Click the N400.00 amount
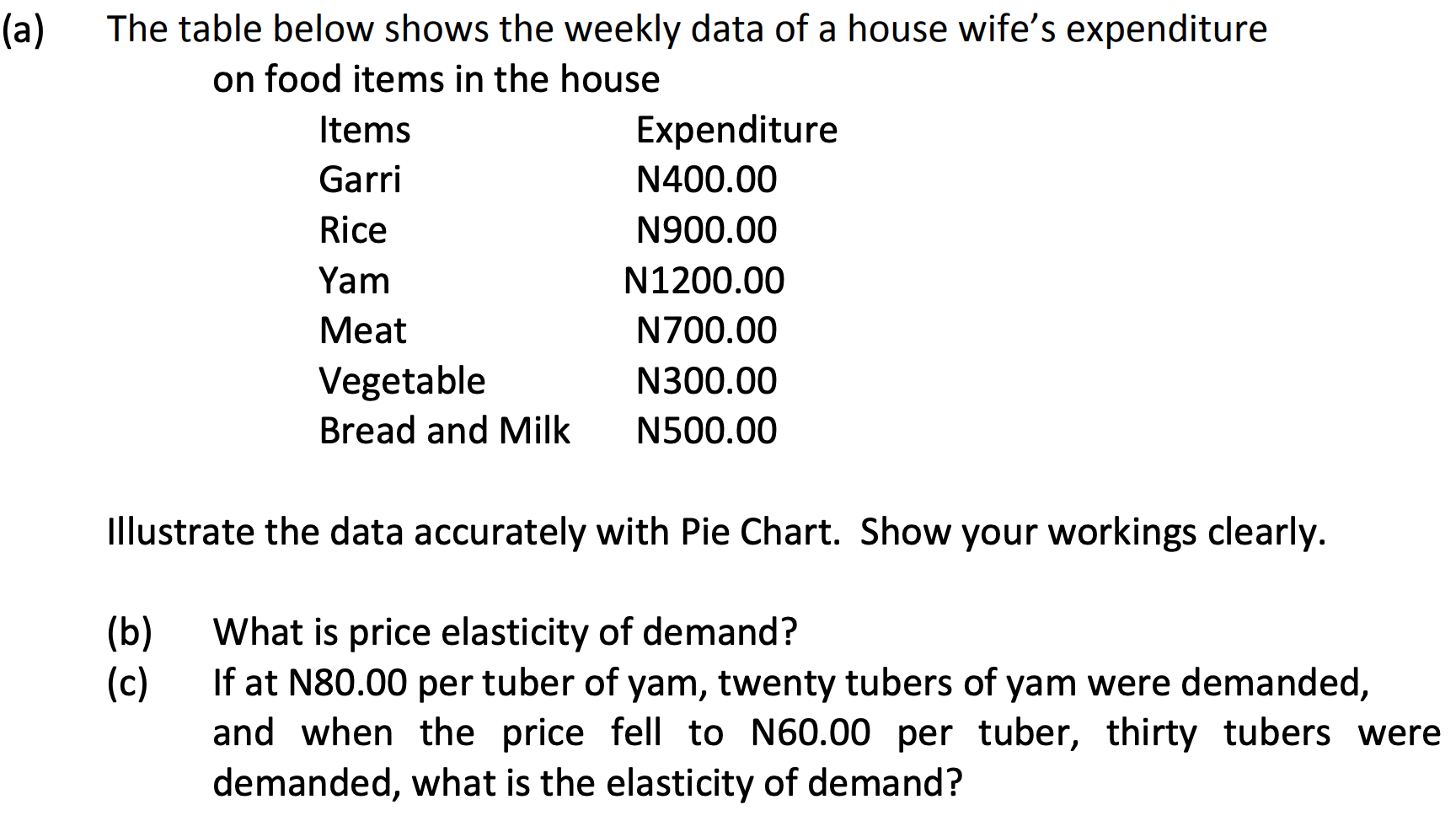 click(x=706, y=180)
